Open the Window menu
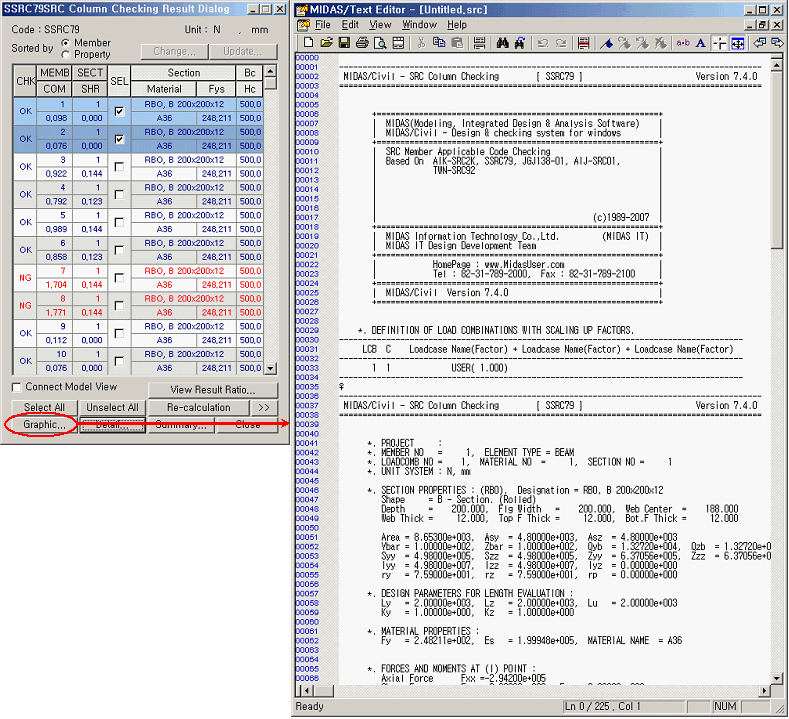Image resolution: width=789 pixels, height=719 pixels. tap(419, 24)
